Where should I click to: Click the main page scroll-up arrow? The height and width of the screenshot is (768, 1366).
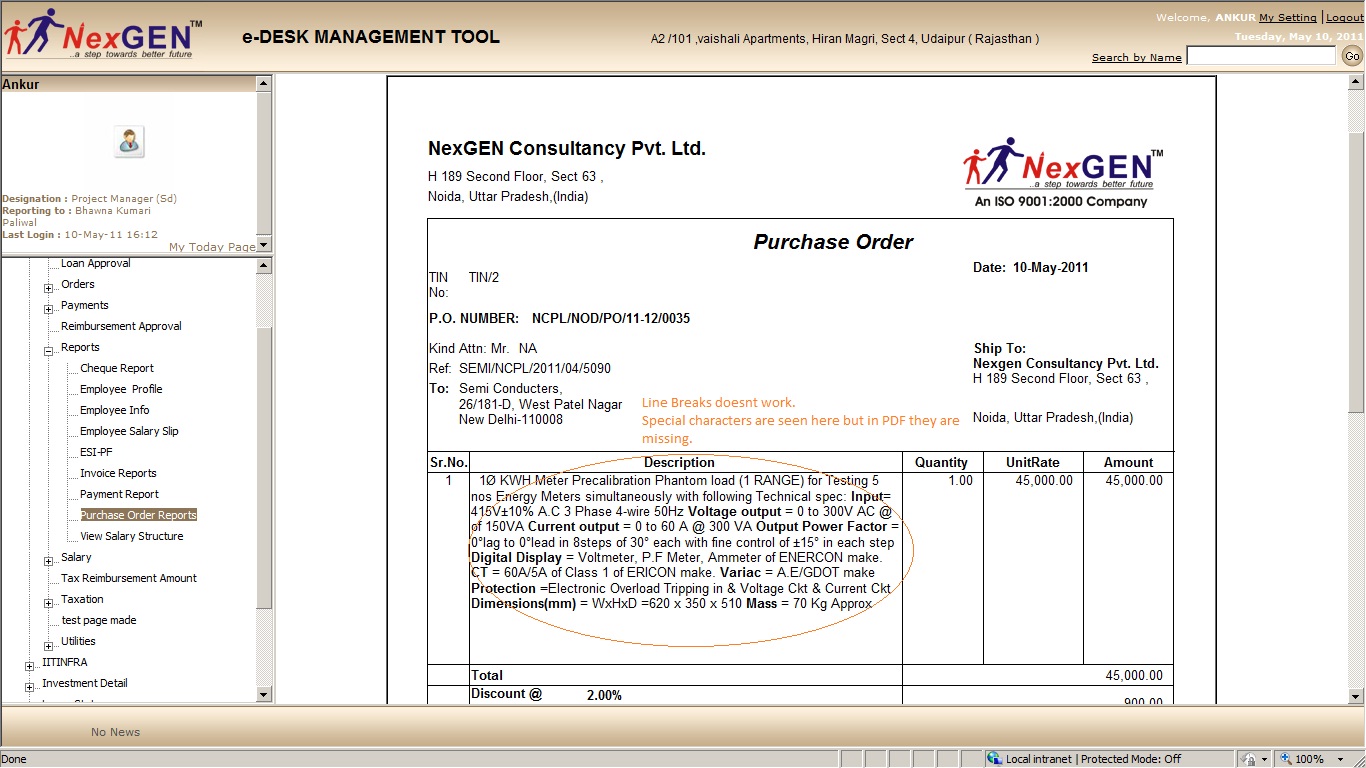(1357, 84)
